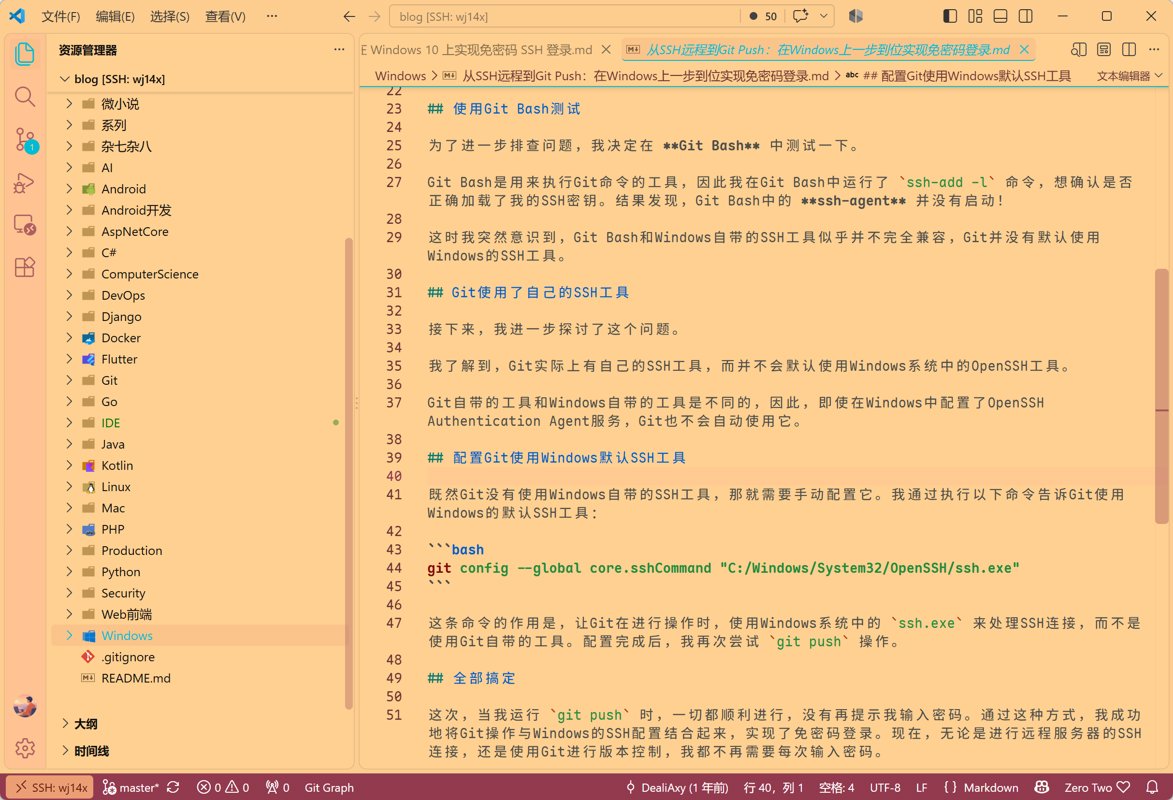Click the colorful VS Code extension icon in title bar

[x=856, y=16]
